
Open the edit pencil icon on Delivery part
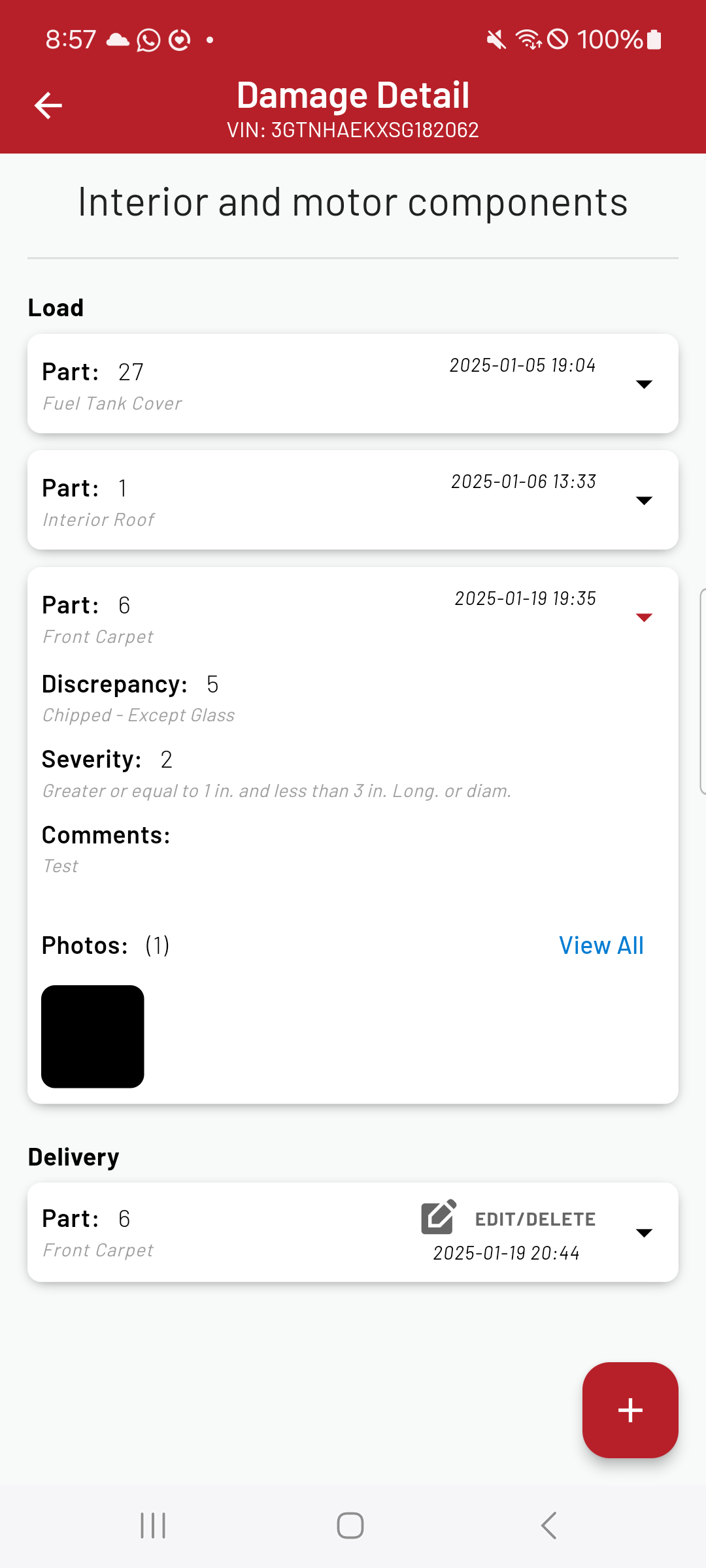click(439, 1217)
